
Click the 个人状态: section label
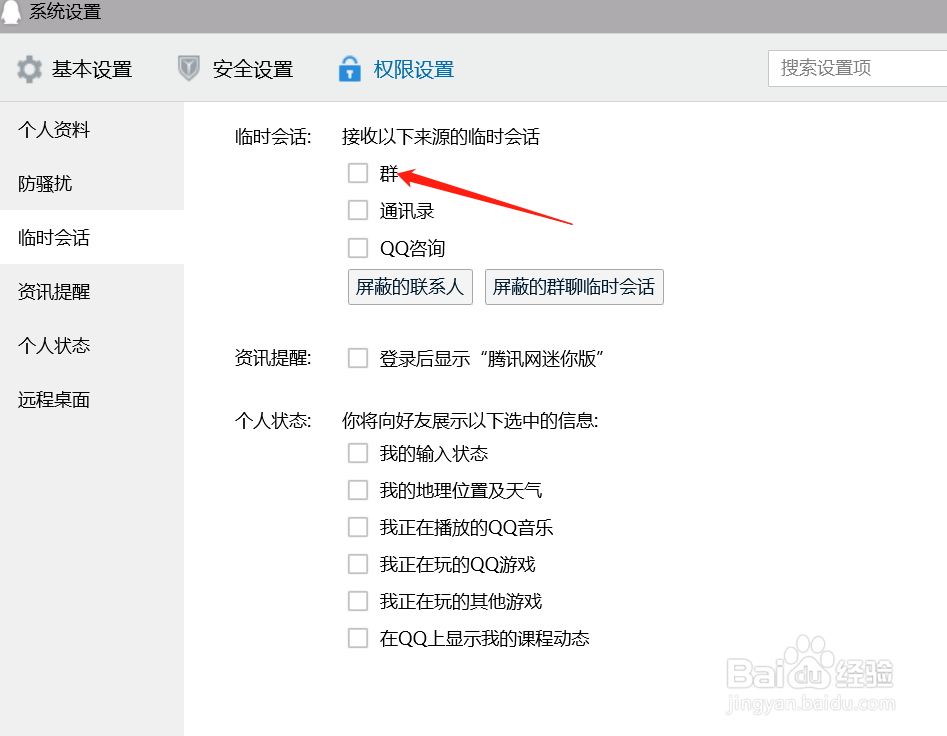[x=272, y=420]
